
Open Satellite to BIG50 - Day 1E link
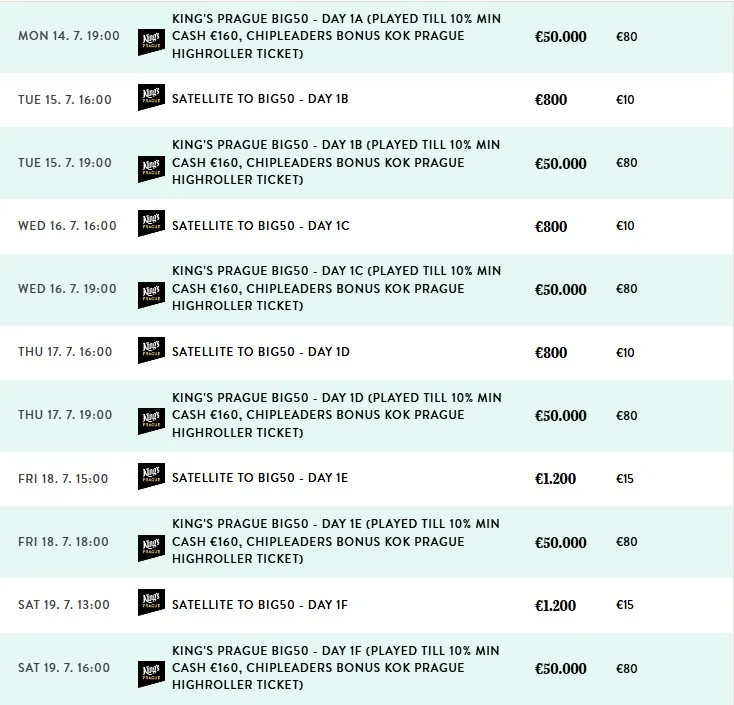tap(260, 477)
